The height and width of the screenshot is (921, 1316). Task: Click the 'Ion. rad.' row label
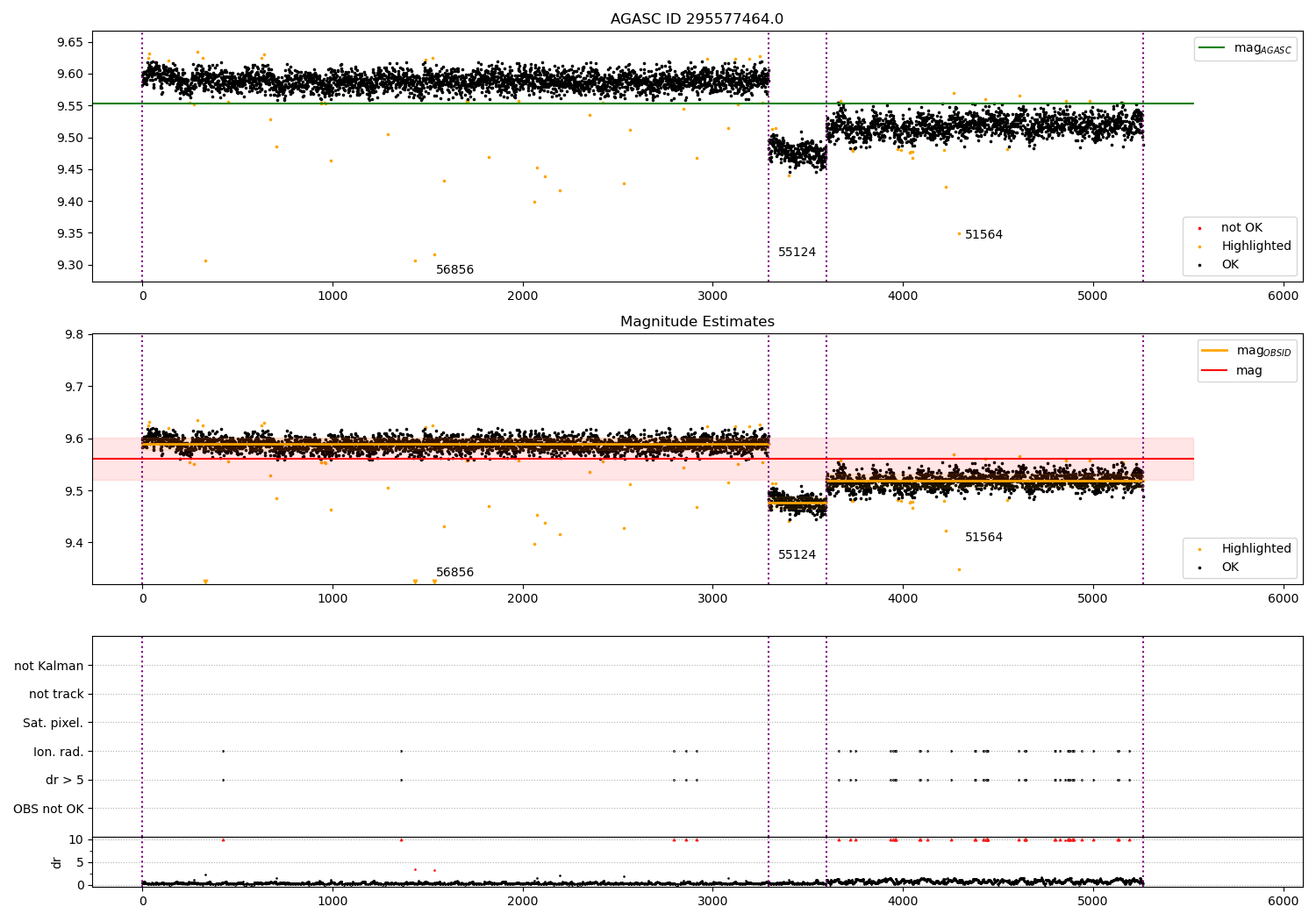pos(59,752)
